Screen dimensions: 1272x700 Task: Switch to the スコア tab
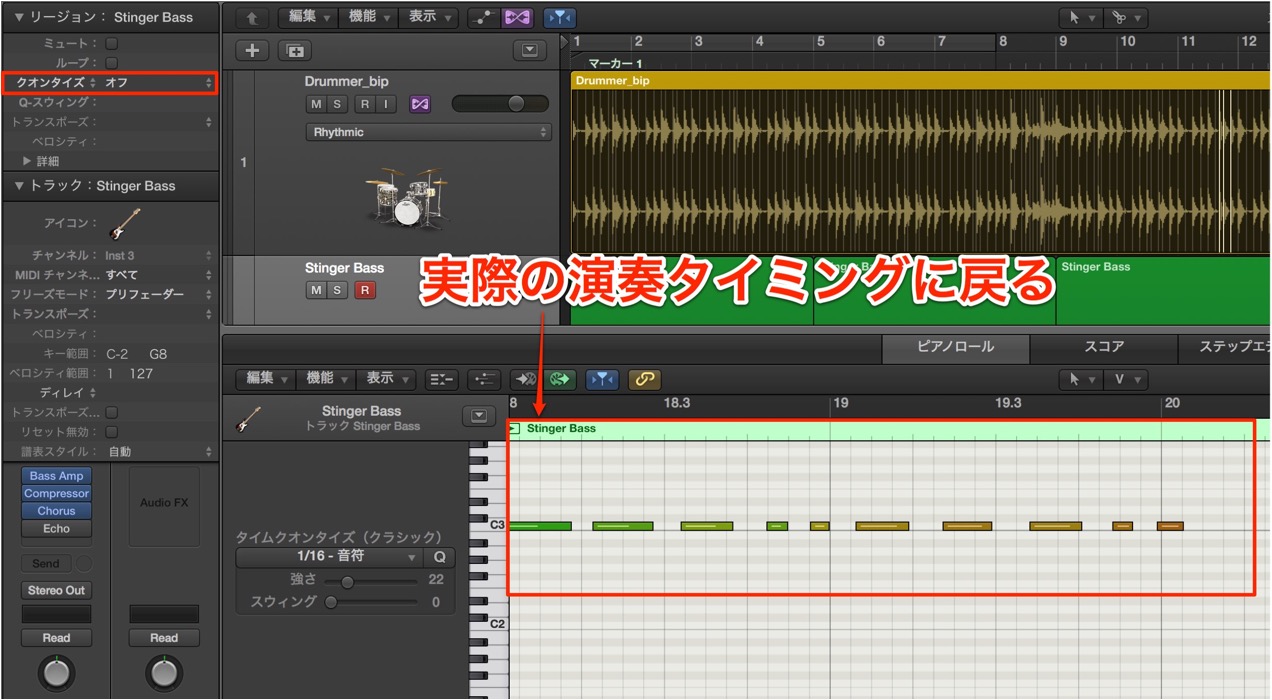pyautogui.click(x=1105, y=347)
